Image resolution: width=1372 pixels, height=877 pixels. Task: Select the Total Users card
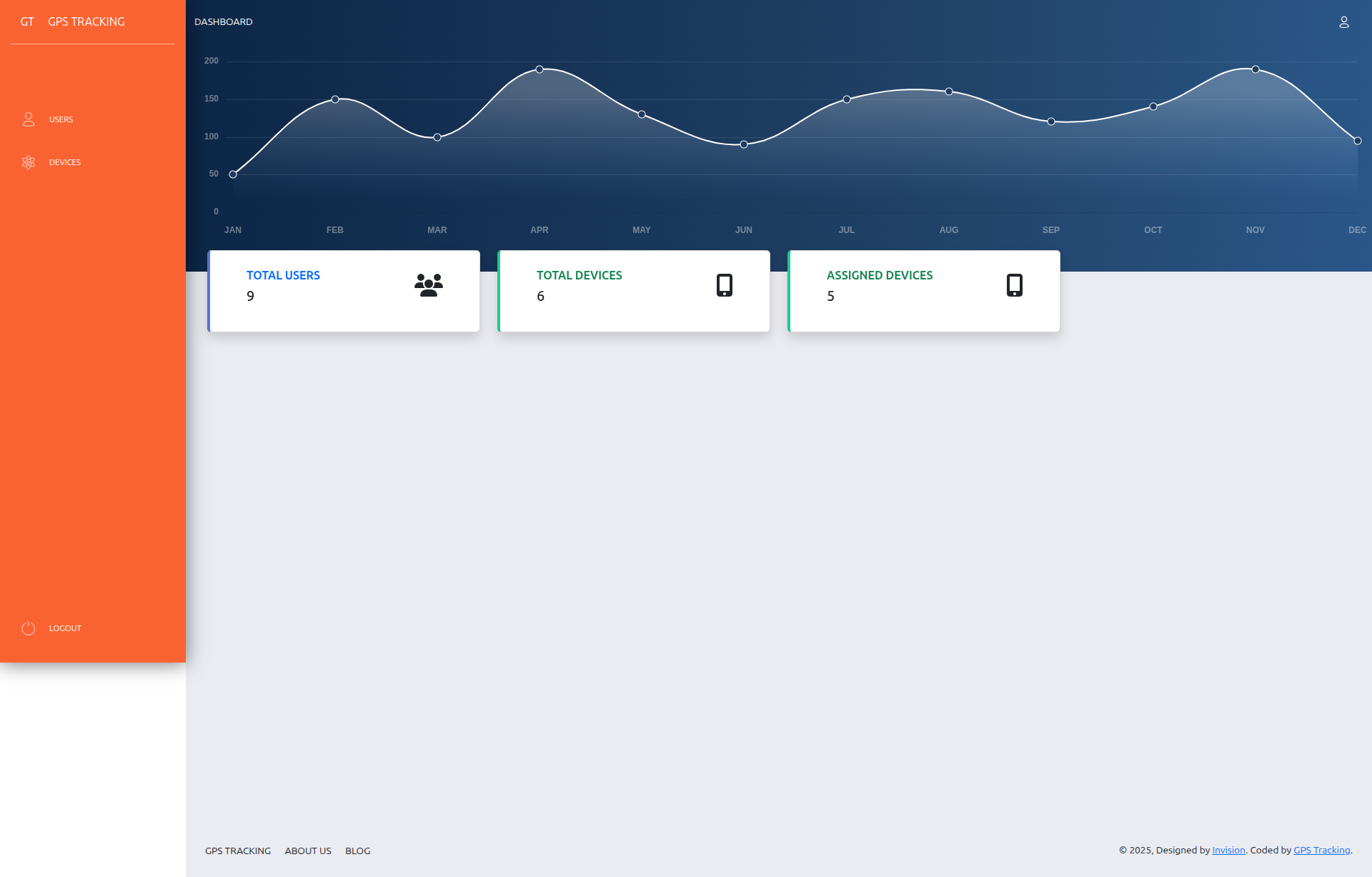click(x=344, y=290)
